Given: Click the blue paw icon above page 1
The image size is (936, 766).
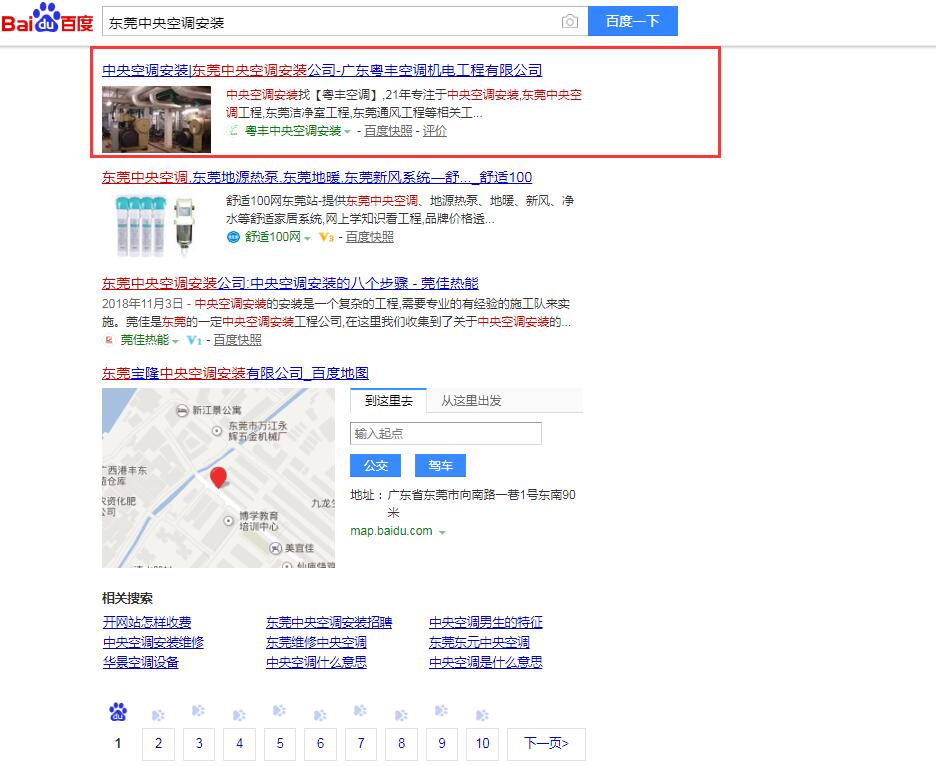Looking at the screenshot, I should point(118,713).
